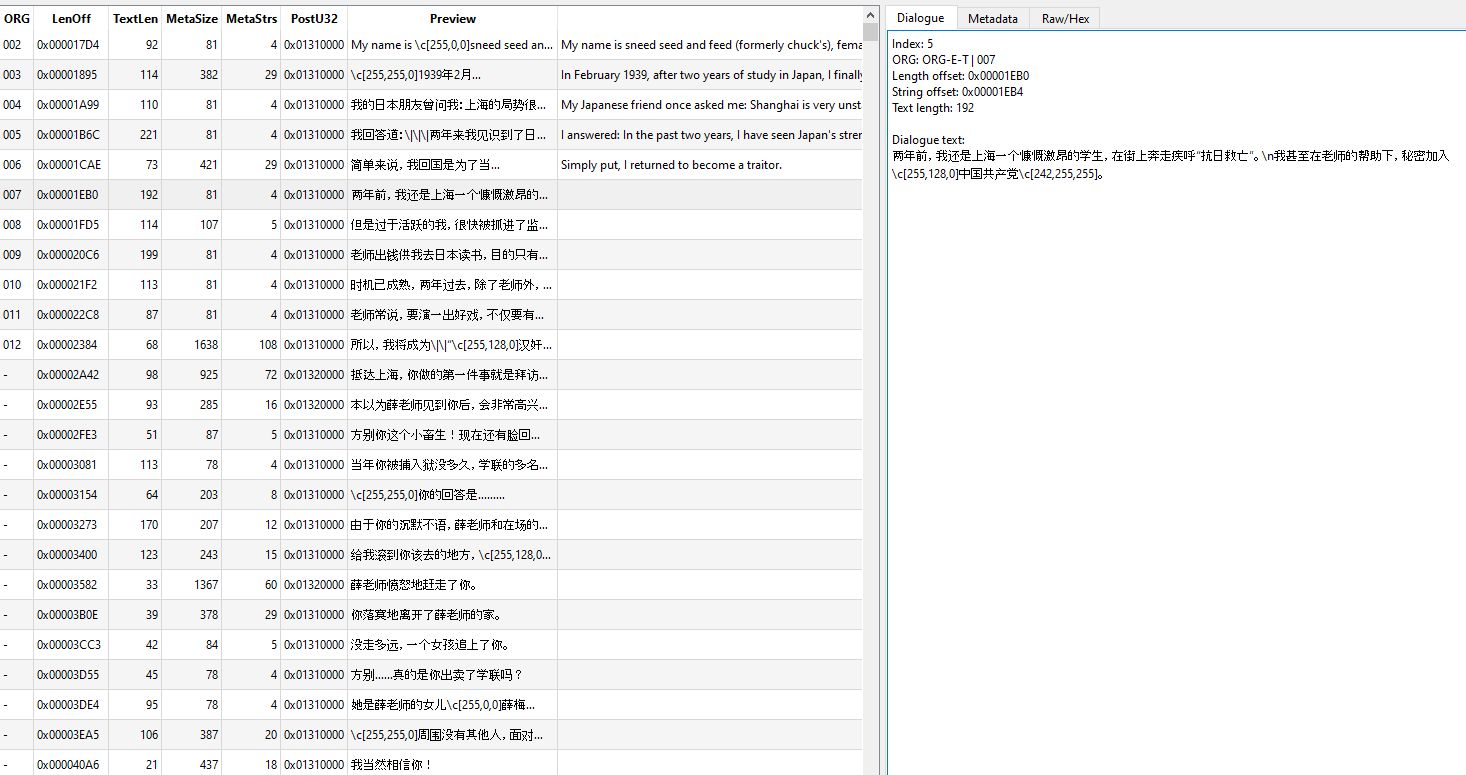This screenshot has height=775, width=1466.
Task: Select the LenOff cell 0x00001CAE
Action: coord(69,165)
